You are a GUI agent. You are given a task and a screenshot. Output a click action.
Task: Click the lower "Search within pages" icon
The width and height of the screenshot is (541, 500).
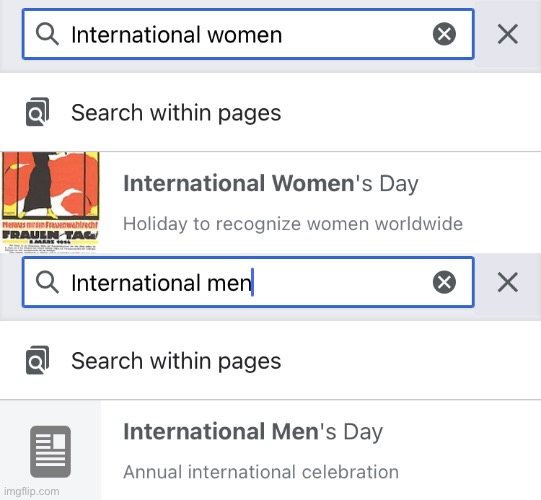37,360
